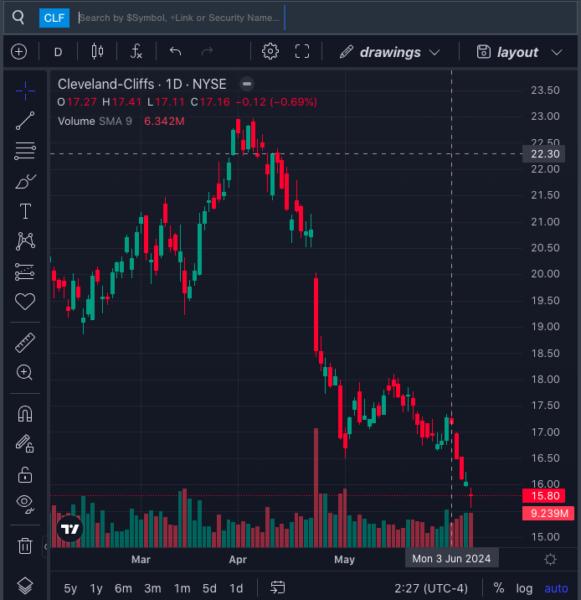The height and width of the screenshot is (600, 581).
Task: Click the trash remove drawings icon
Action: tap(25, 546)
